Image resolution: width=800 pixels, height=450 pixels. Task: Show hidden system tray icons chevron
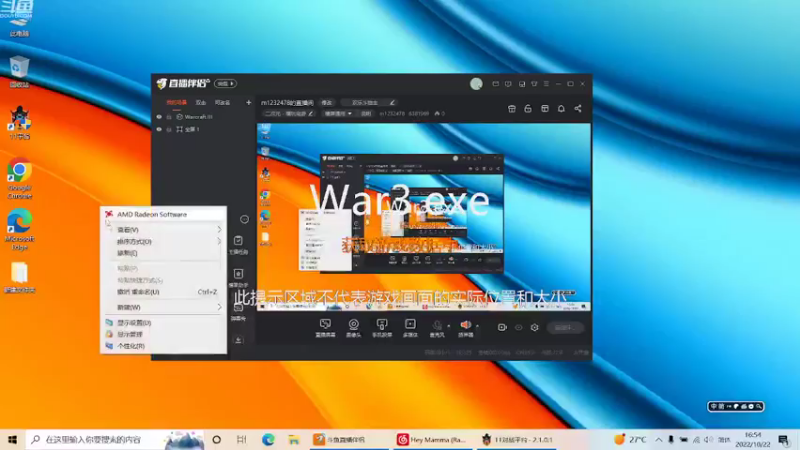659,440
